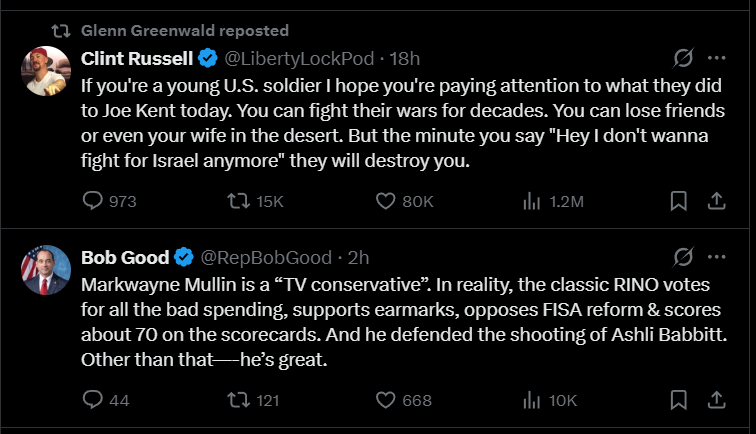This screenshot has height=434, width=756.
Task: View analytics of Clint Russell's post
Action: (x=532, y=201)
